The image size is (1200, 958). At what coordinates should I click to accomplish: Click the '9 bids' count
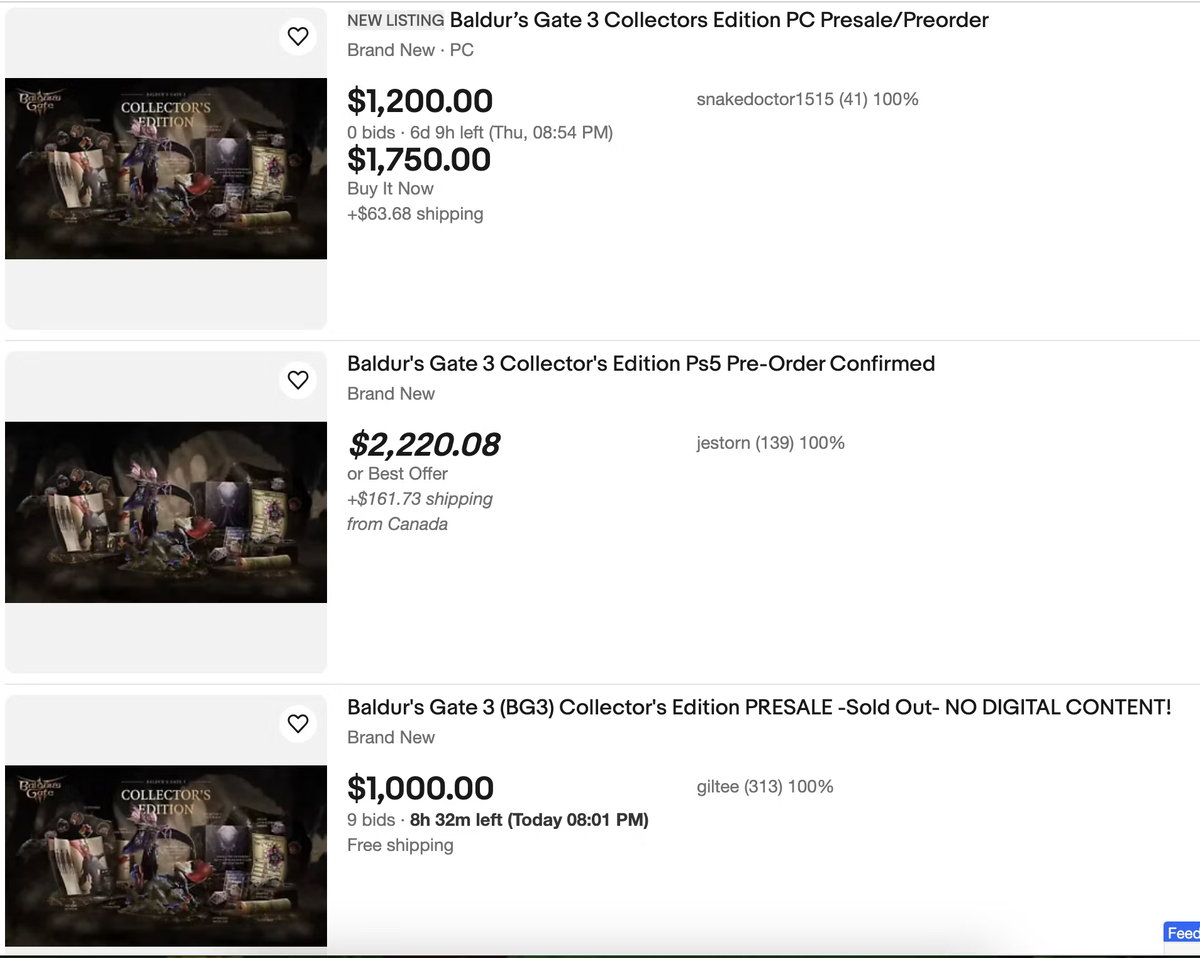[x=371, y=820]
